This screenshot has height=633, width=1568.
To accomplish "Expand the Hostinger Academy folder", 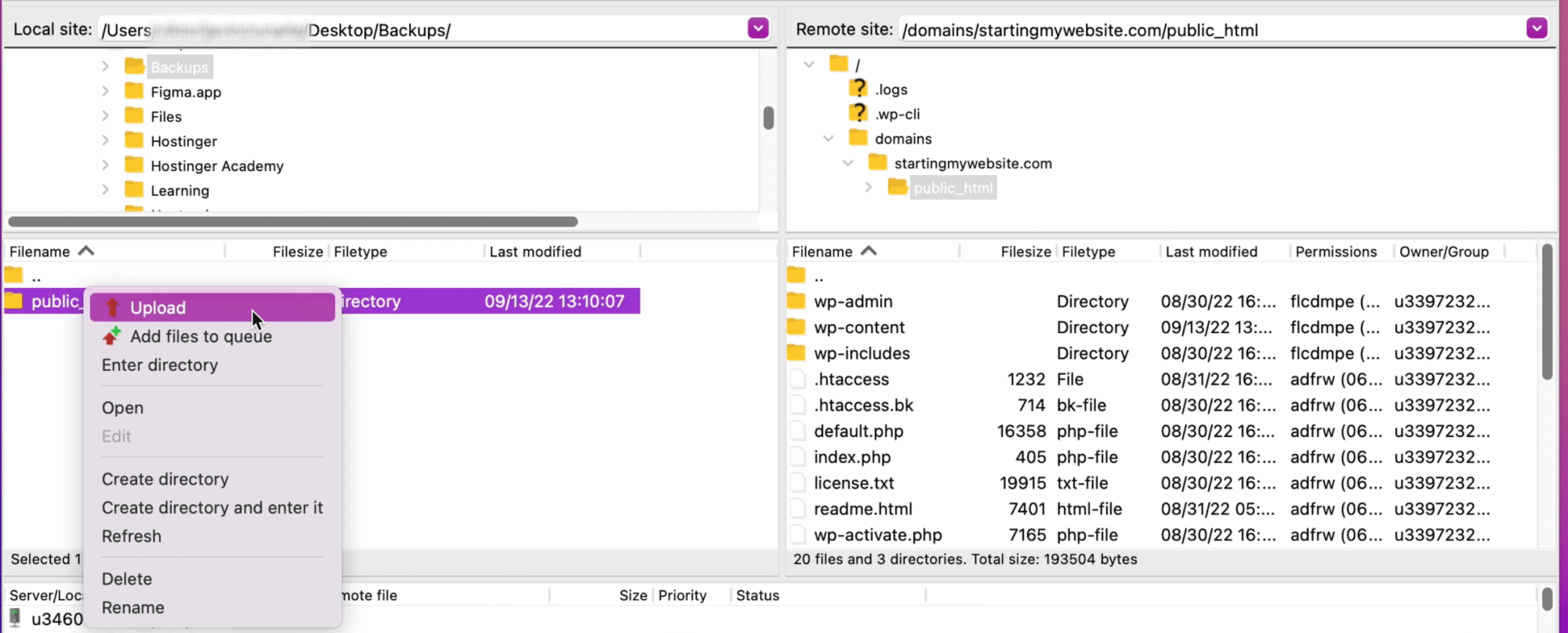I will (105, 166).
